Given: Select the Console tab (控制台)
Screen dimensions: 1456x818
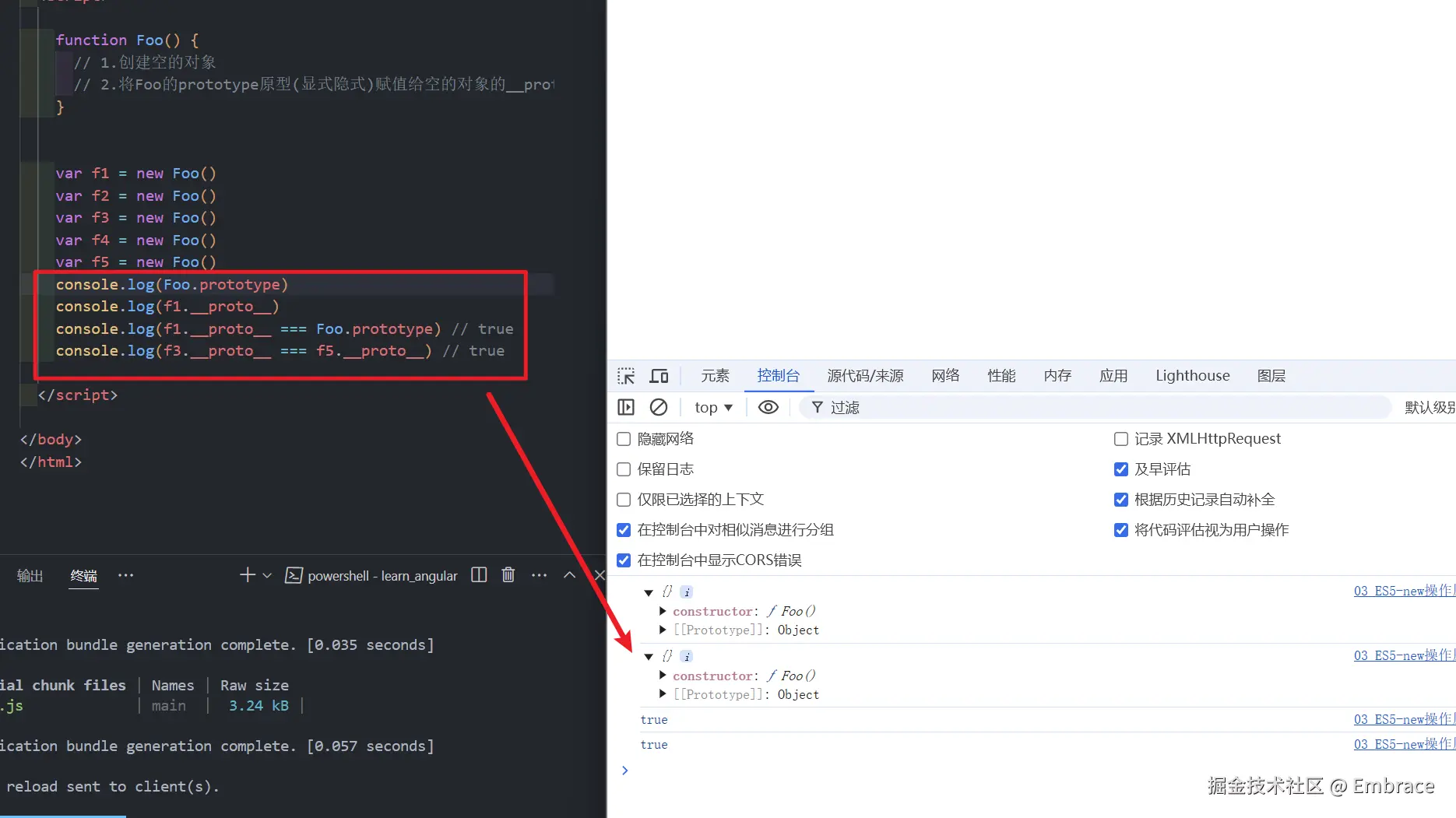Looking at the screenshot, I should pyautogui.click(x=779, y=376).
